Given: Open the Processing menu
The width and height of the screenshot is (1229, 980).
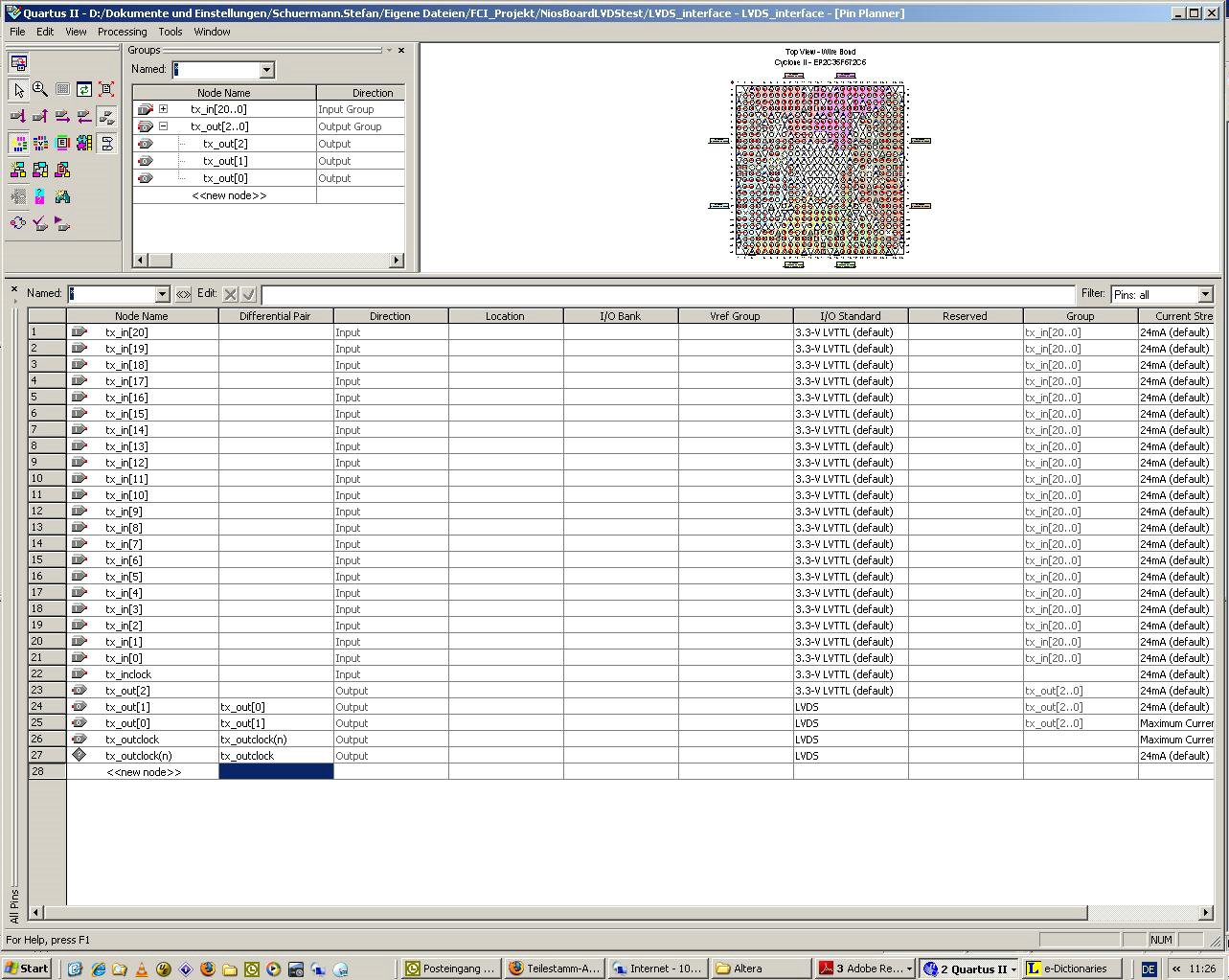Looking at the screenshot, I should 122,32.
